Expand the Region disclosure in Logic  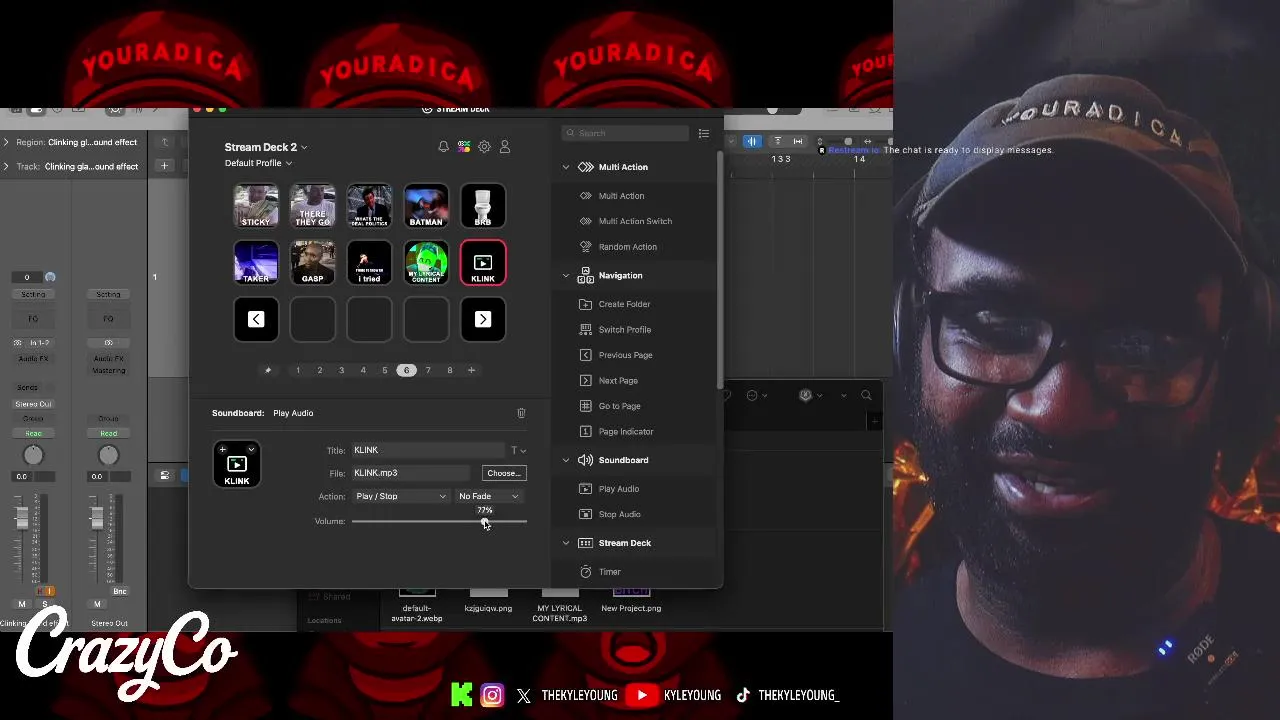pyautogui.click(x=6, y=142)
